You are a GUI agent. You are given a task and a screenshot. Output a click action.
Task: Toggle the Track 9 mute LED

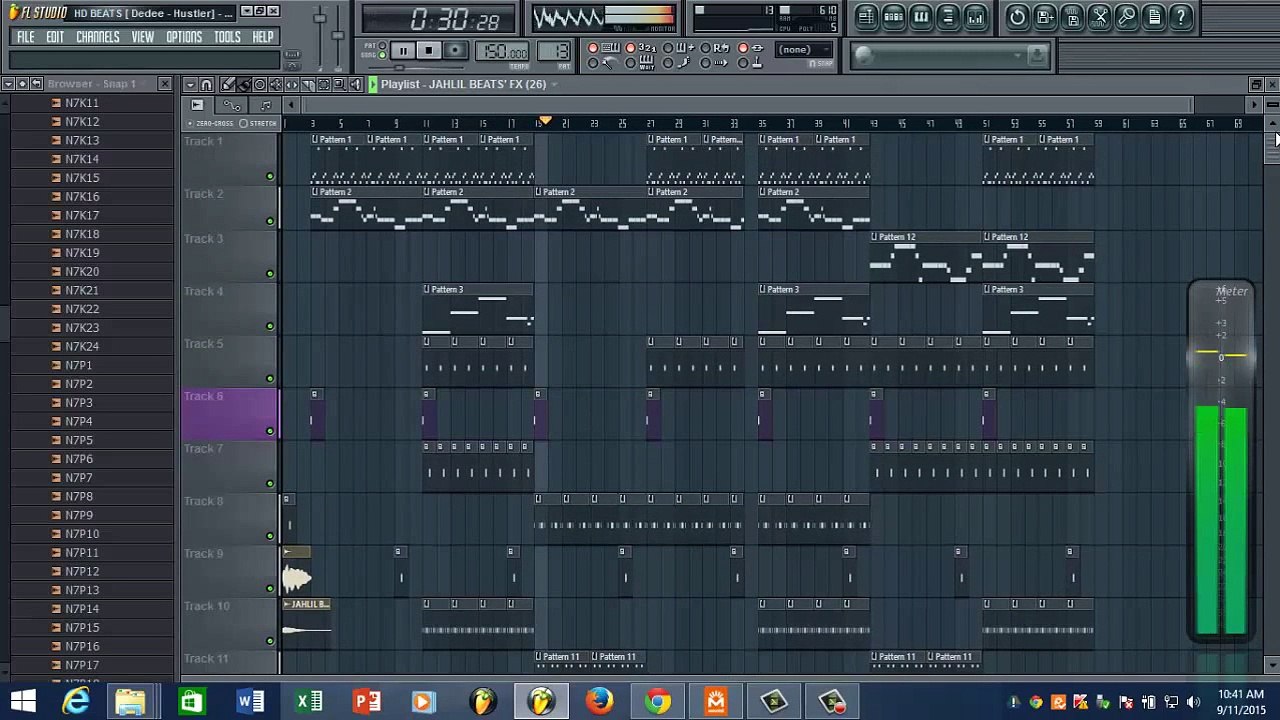[x=269, y=588]
